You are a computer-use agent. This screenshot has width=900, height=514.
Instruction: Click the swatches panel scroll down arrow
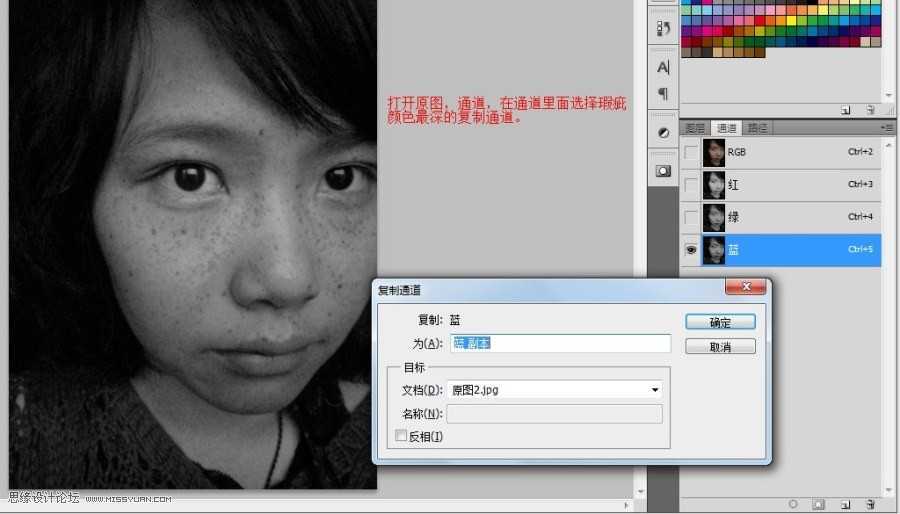click(x=889, y=95)
